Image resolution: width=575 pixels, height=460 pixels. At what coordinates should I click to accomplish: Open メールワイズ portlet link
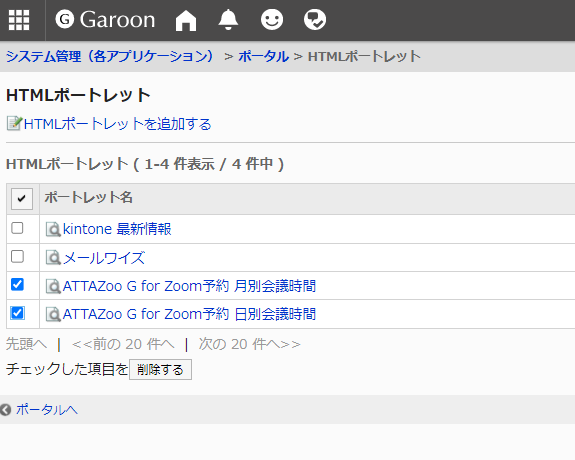click(x=104, y=258)
